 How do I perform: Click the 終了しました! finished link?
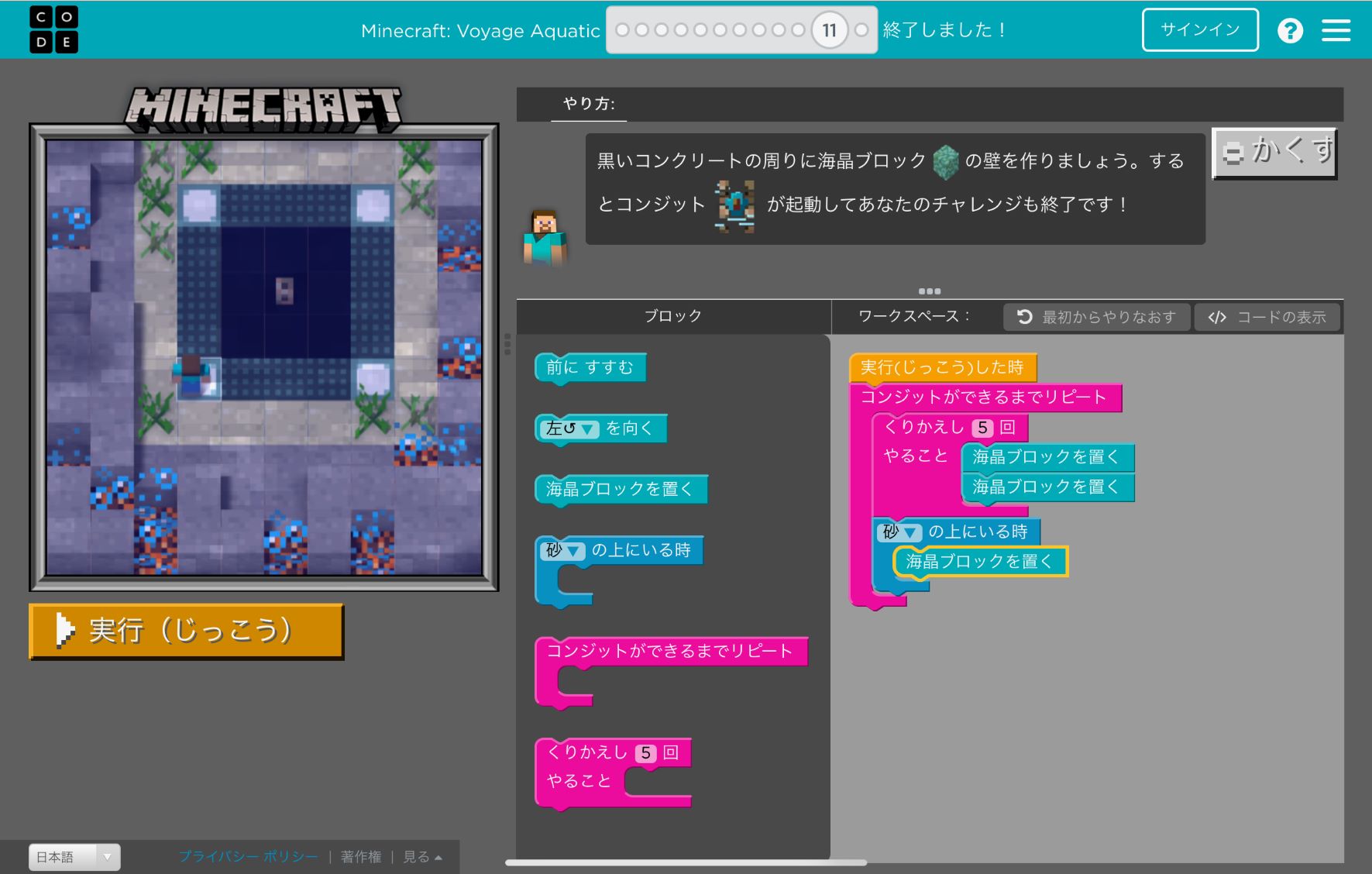point(946,30)
